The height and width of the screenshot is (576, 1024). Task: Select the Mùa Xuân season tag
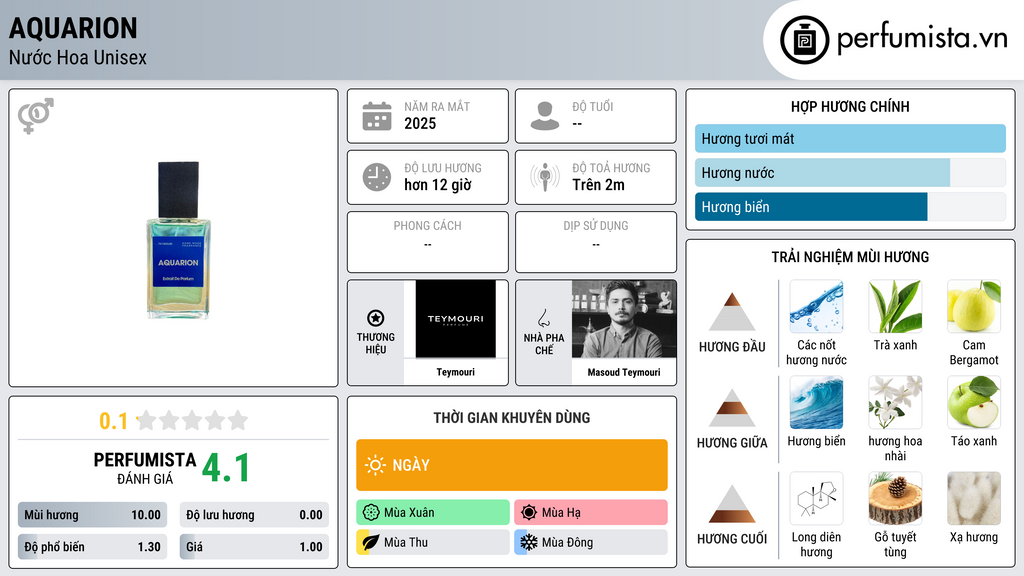[x=433, y=512]
